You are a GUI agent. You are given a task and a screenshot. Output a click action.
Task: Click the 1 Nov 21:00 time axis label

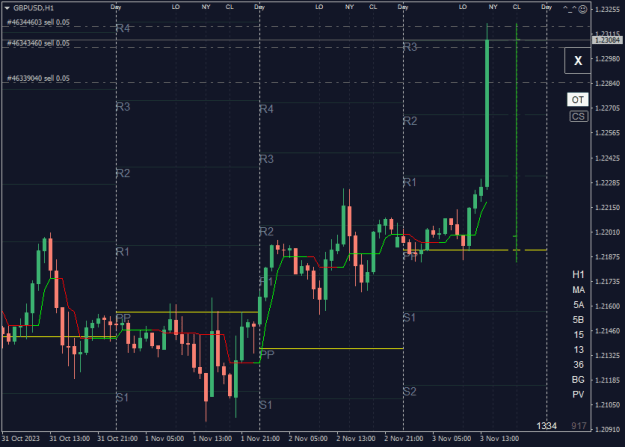tap(260, 439)
